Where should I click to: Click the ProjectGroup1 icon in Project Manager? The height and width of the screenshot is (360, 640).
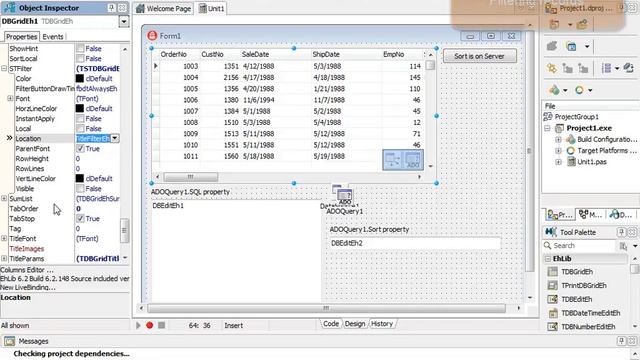click(x=548, y=117)
